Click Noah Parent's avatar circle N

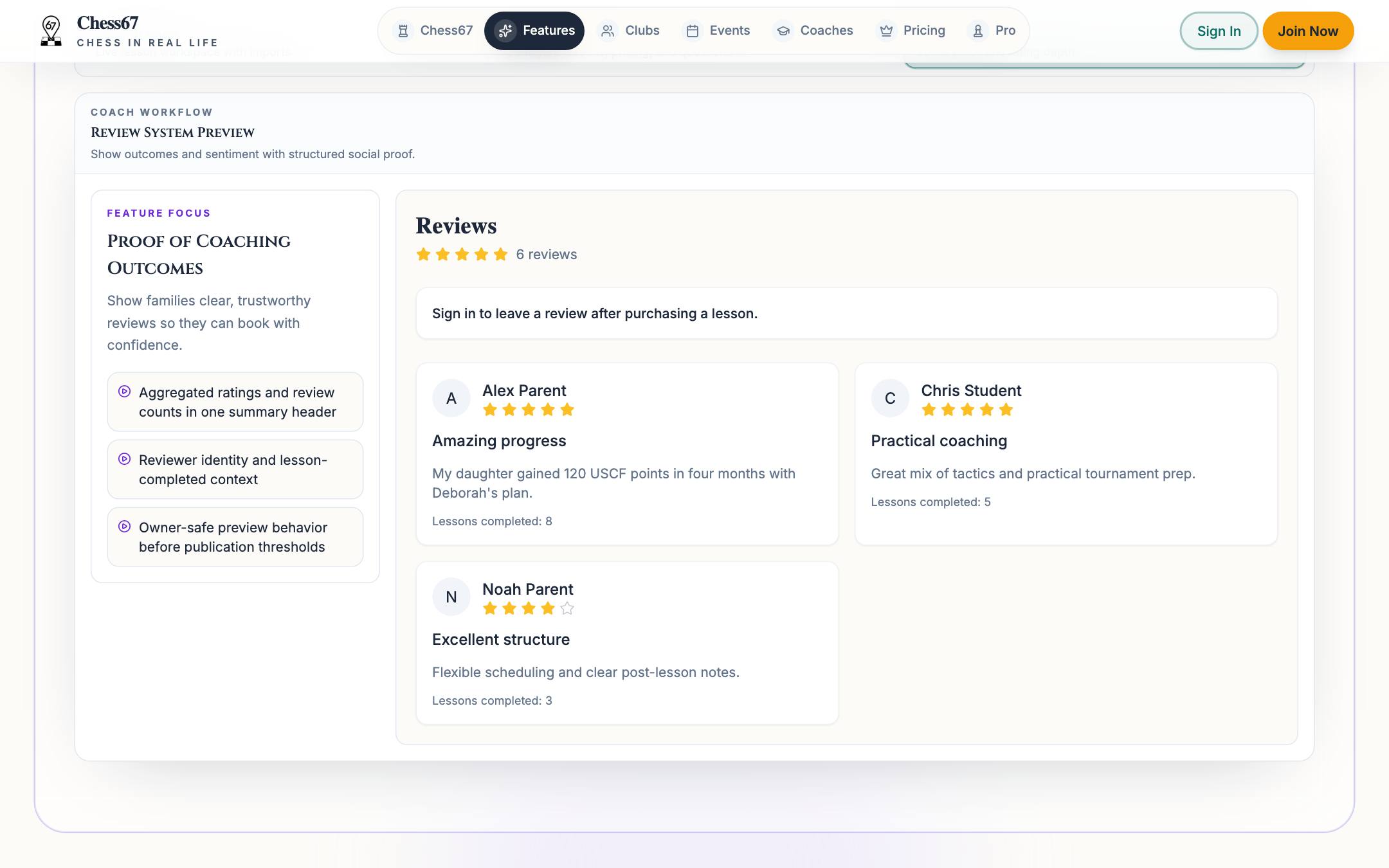451,597
